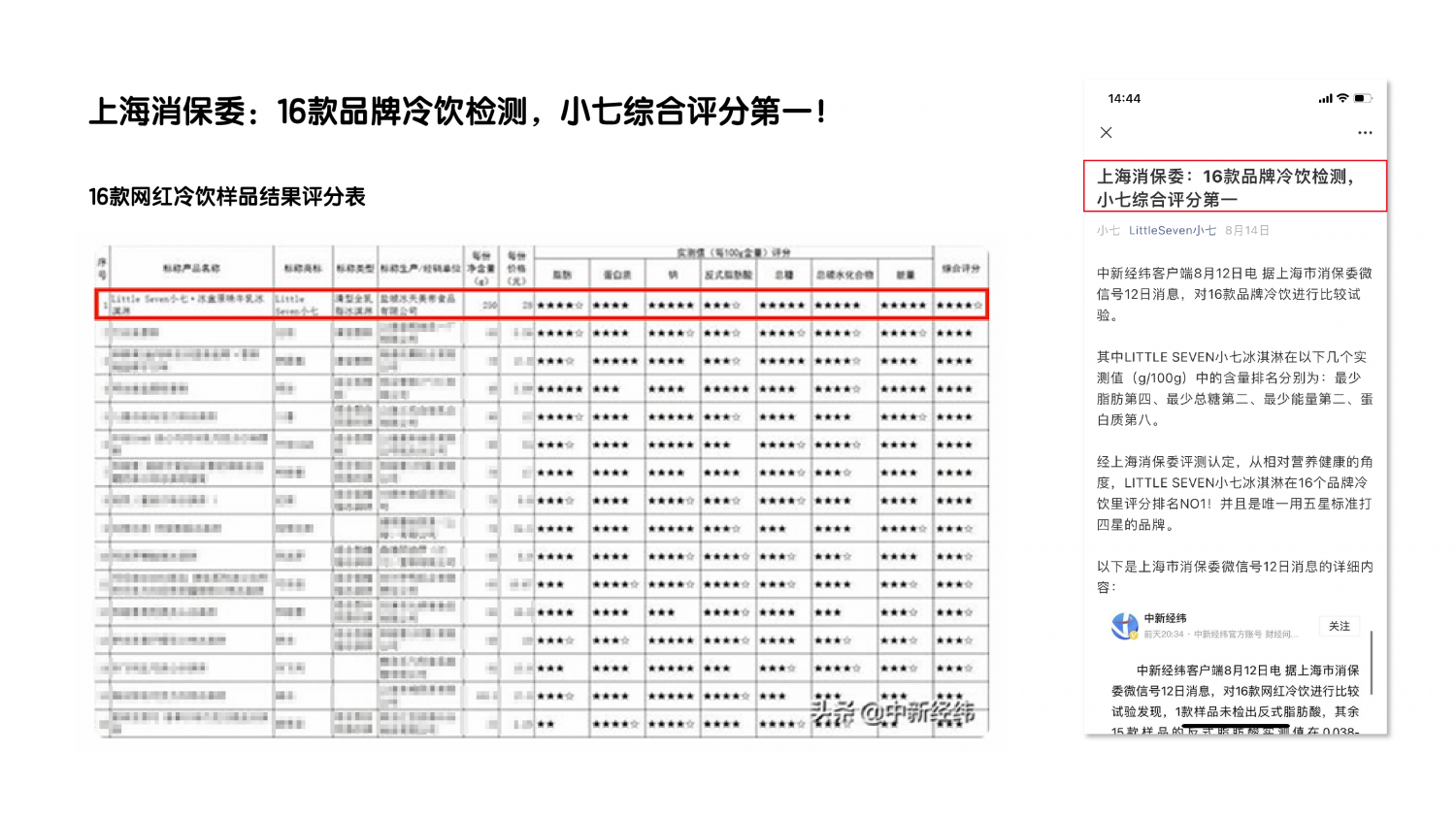
Task: Click the paragraph starting 以下是上海市消保委
Action: click(x=1235, y=576)
